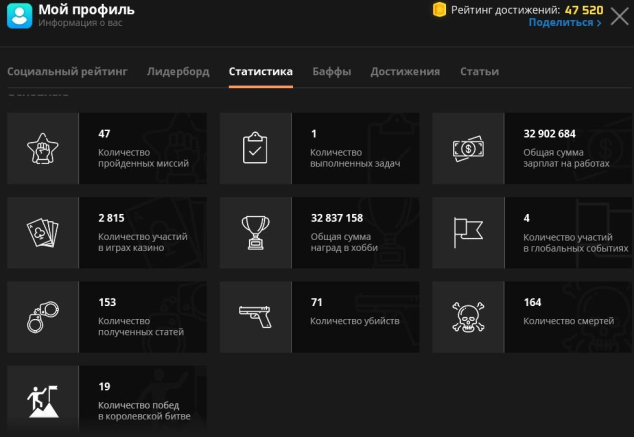Image resolution: width=634 pixels, height=437 pixels.
Task: Open the Социальный рейтинг tab
Action: [67, 72]
